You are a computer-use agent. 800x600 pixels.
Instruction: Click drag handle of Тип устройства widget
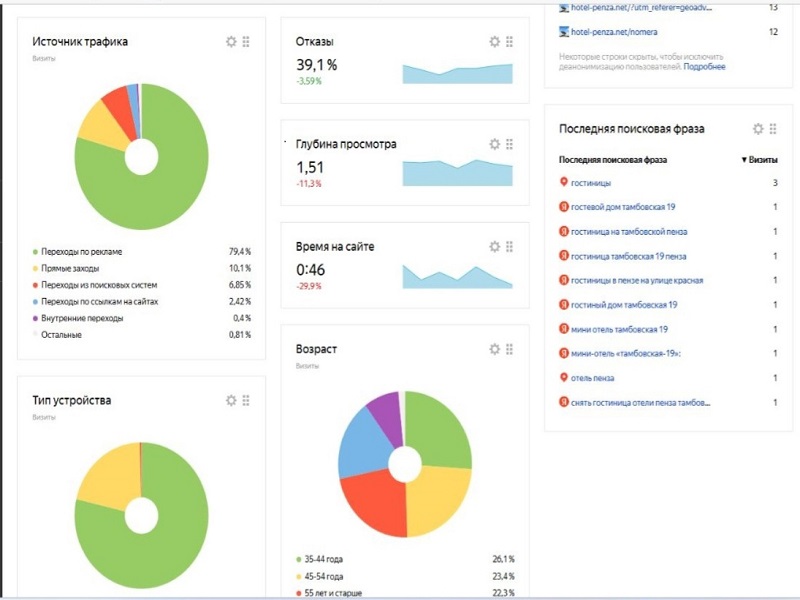[246, 401]
